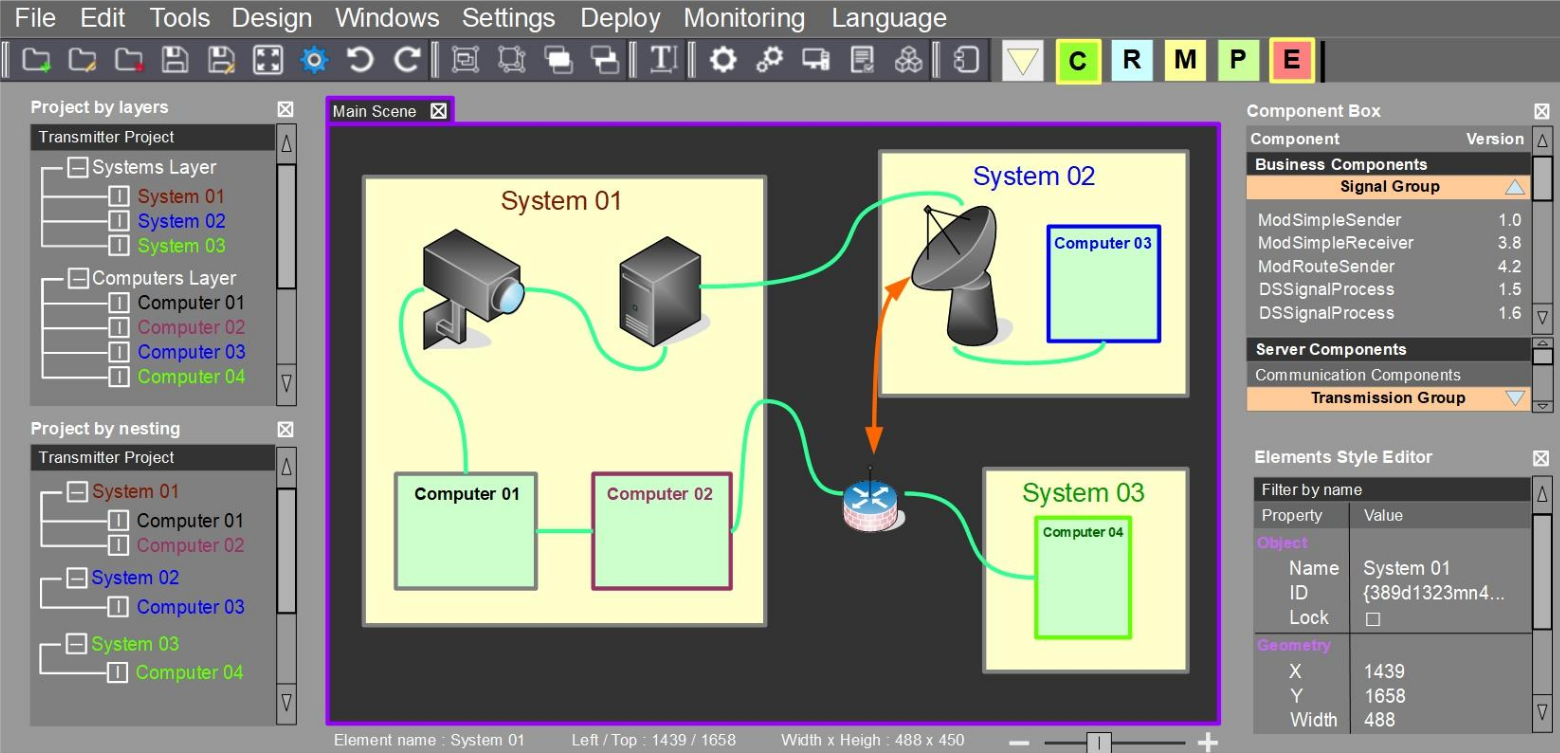Click the Filter by name field
The image size is (1560, 753).
tap(1390, 490)
